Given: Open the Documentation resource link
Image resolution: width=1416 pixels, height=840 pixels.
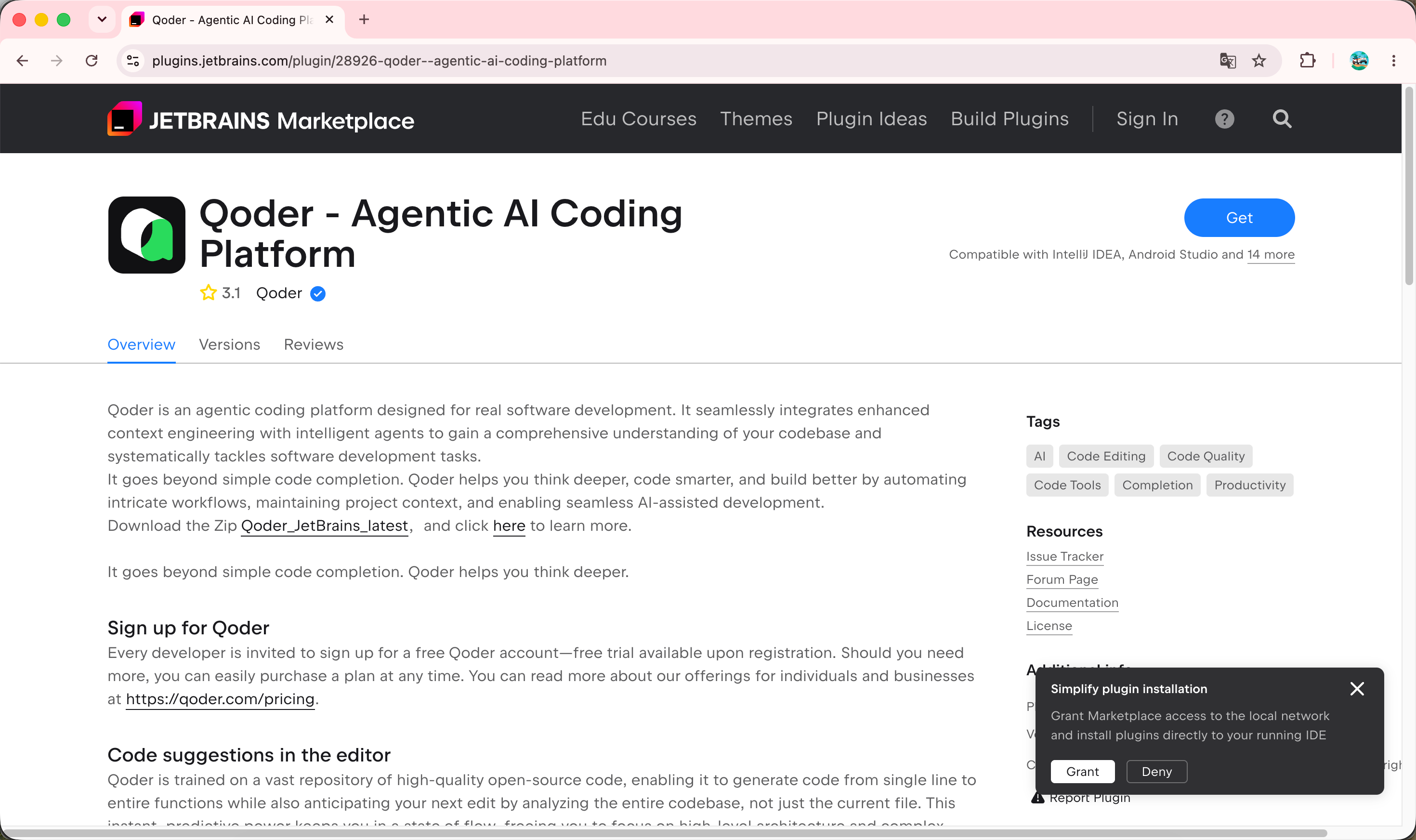Looking at the screenshot, I should pyautogui.click(x=1073, y=603).
